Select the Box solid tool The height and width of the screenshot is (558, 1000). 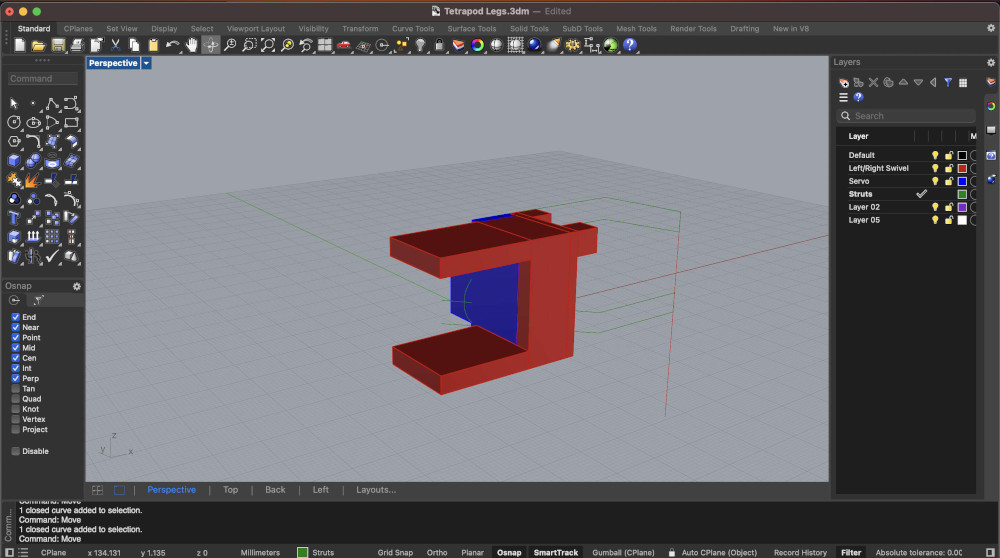click(x=14, y=161)
